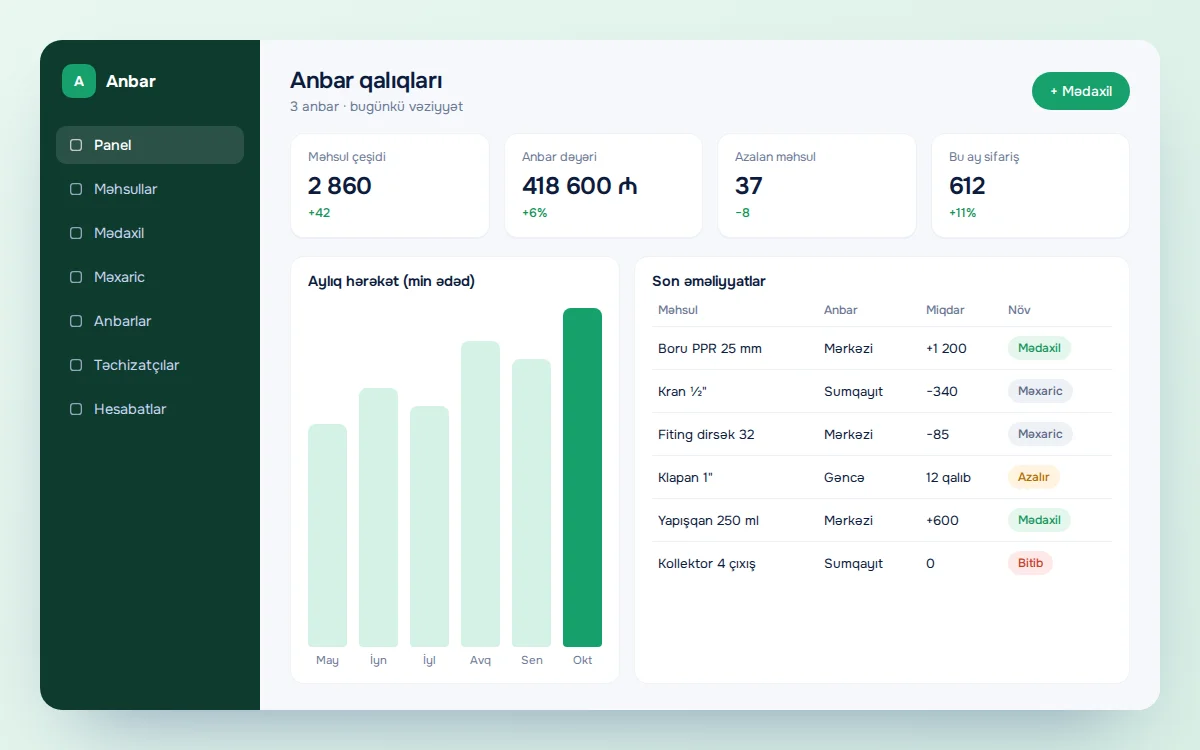The height and width of the screenshot is (750, 1200).
Task: Select the Yapışqan 250 ml product
Action: point(708,520)
